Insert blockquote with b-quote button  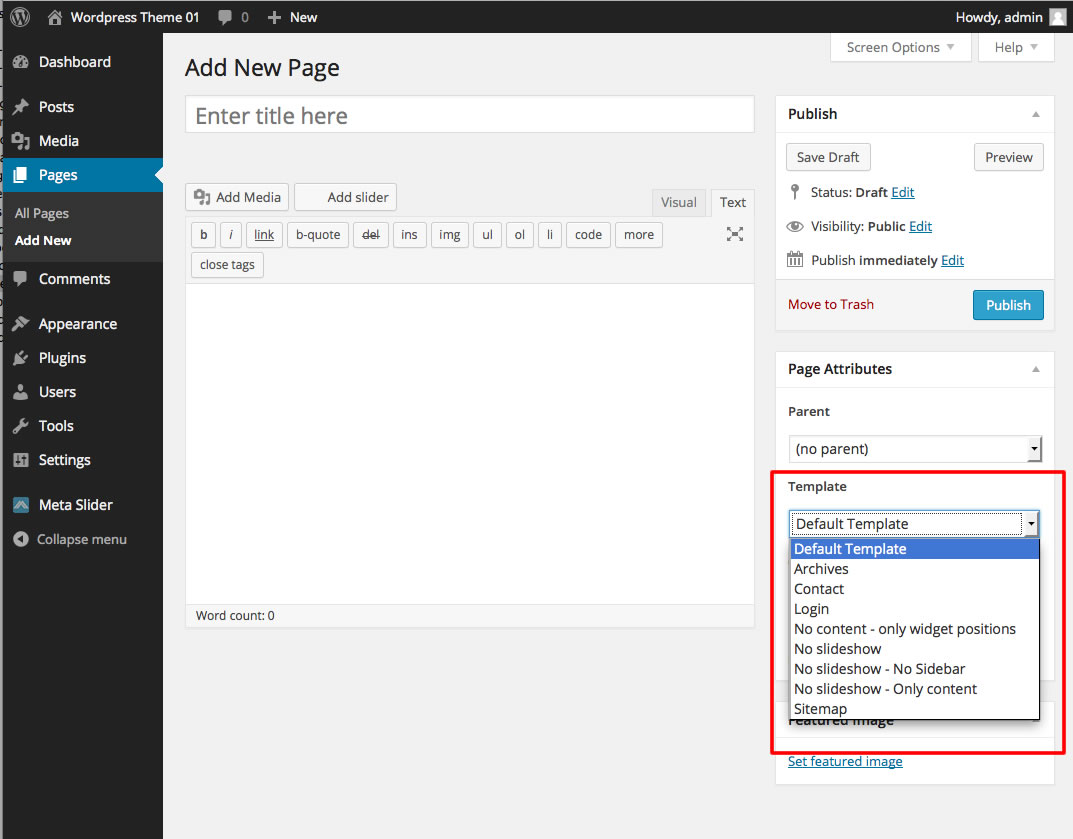click(318, 235)
